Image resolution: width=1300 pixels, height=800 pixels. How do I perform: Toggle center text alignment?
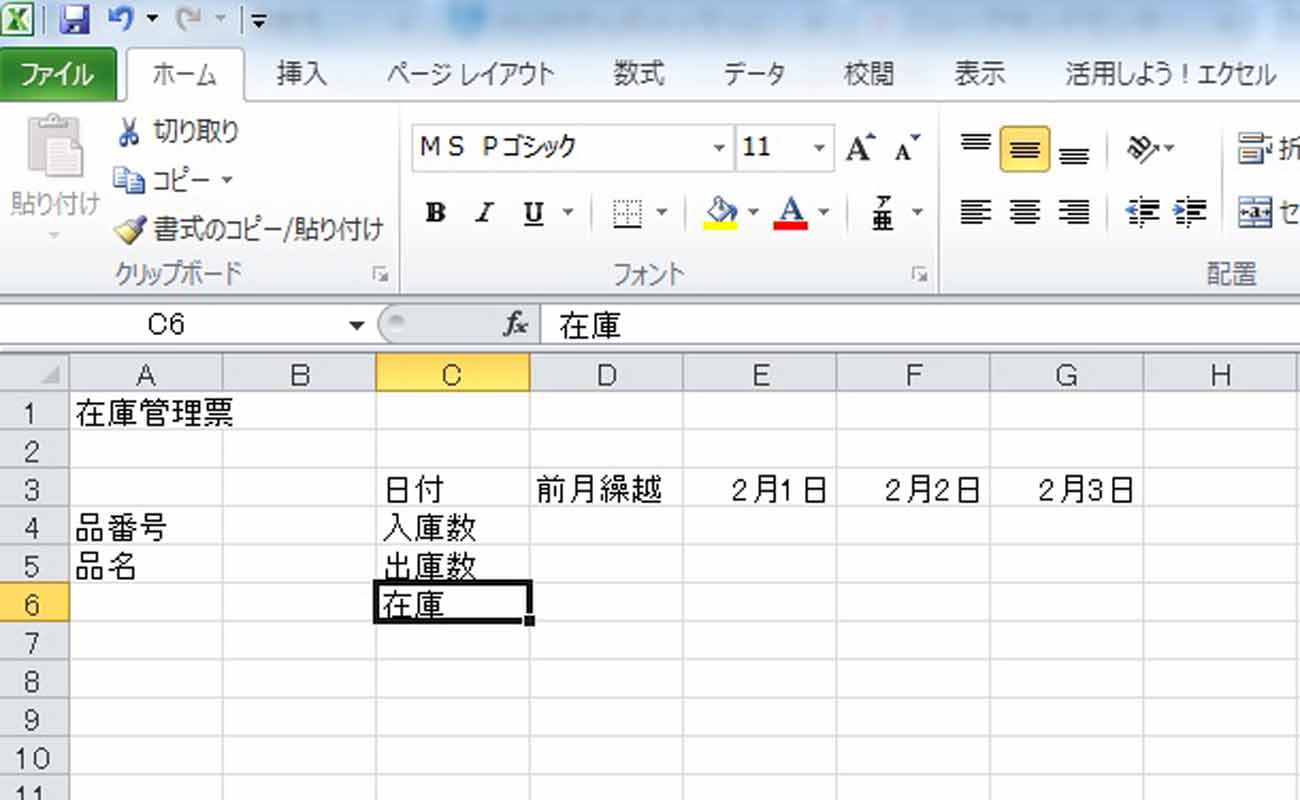coord(1024,212)
